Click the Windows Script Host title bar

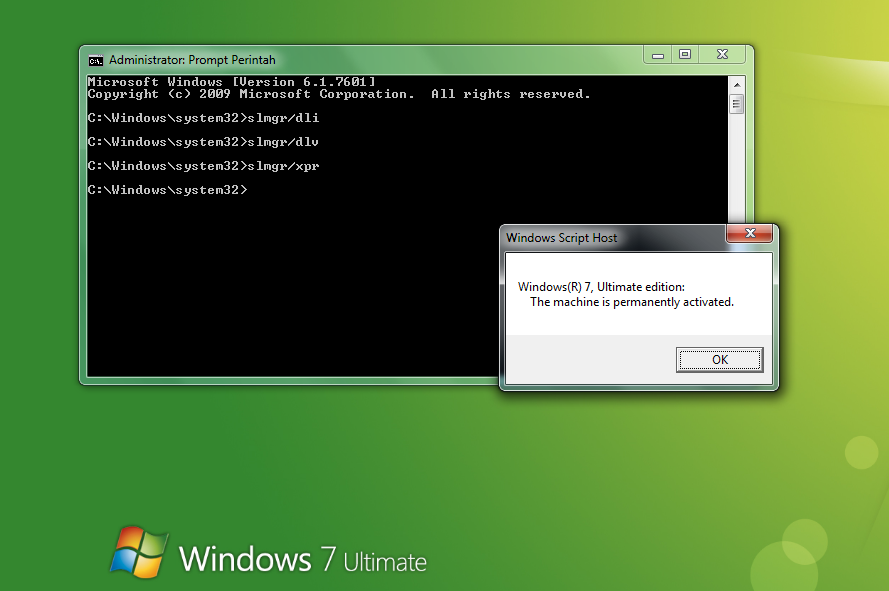pos(615,238)
